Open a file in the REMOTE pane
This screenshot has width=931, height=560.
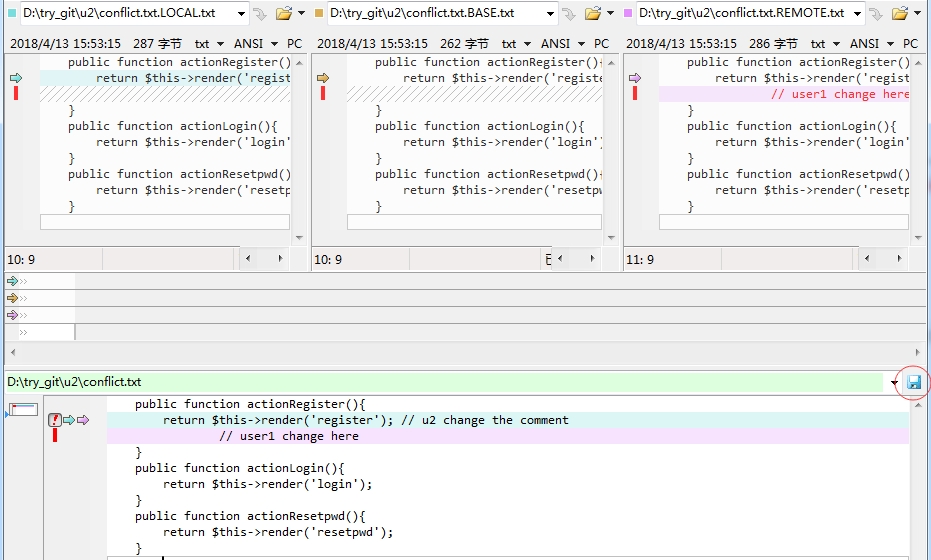[901, 13]
